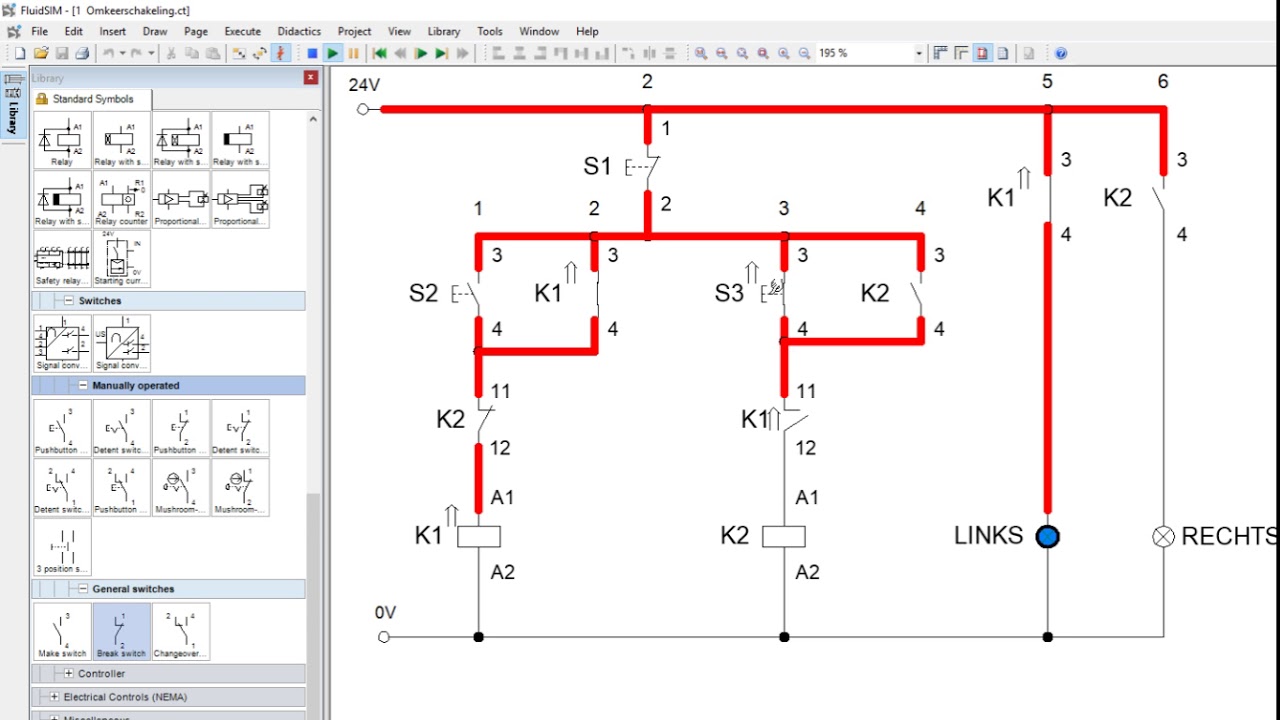This screenshot has height=720, width=1280.
Task: Click the Print toolbar icon
Action: tap(83, 53)
